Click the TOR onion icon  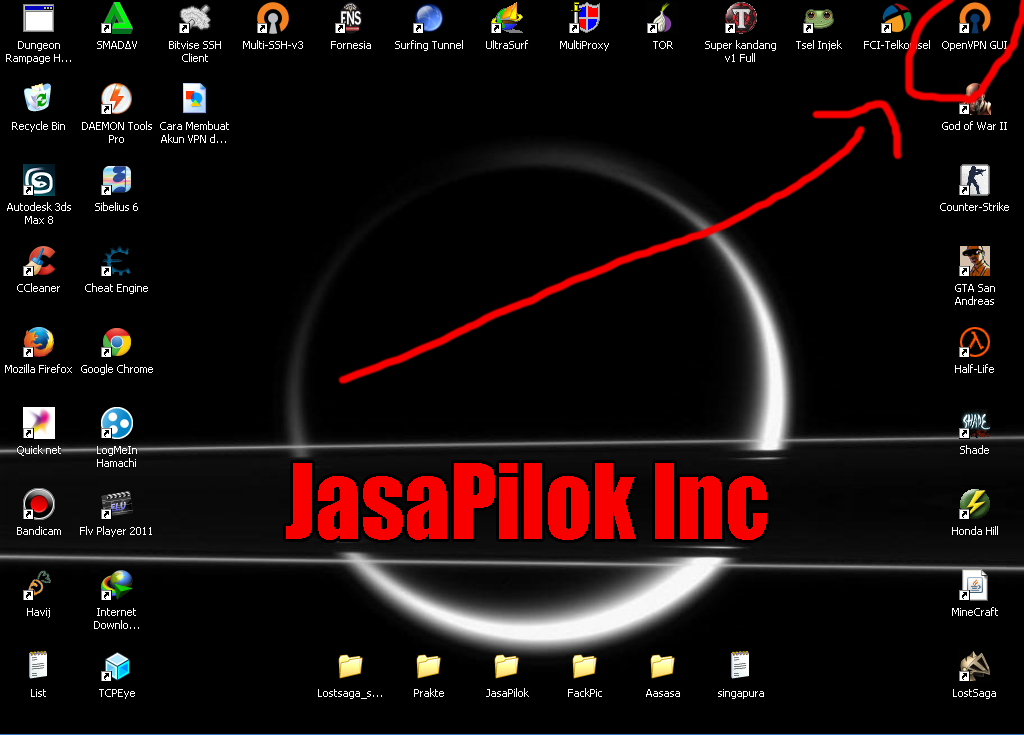point(662,18)
